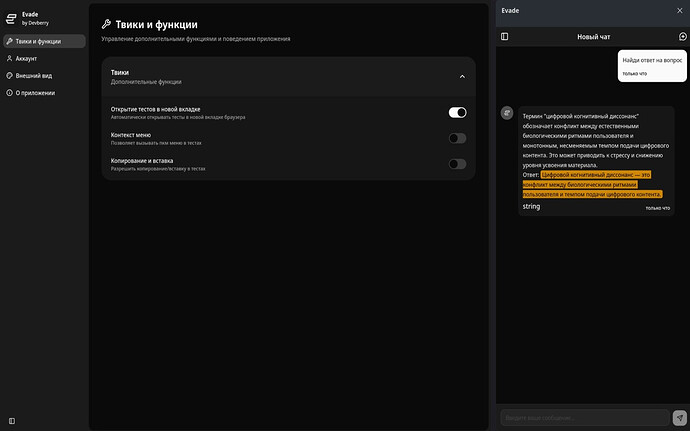Screen dimensions: 690x431
Task: Close the Evade chat panel
Action: point(680,10)
